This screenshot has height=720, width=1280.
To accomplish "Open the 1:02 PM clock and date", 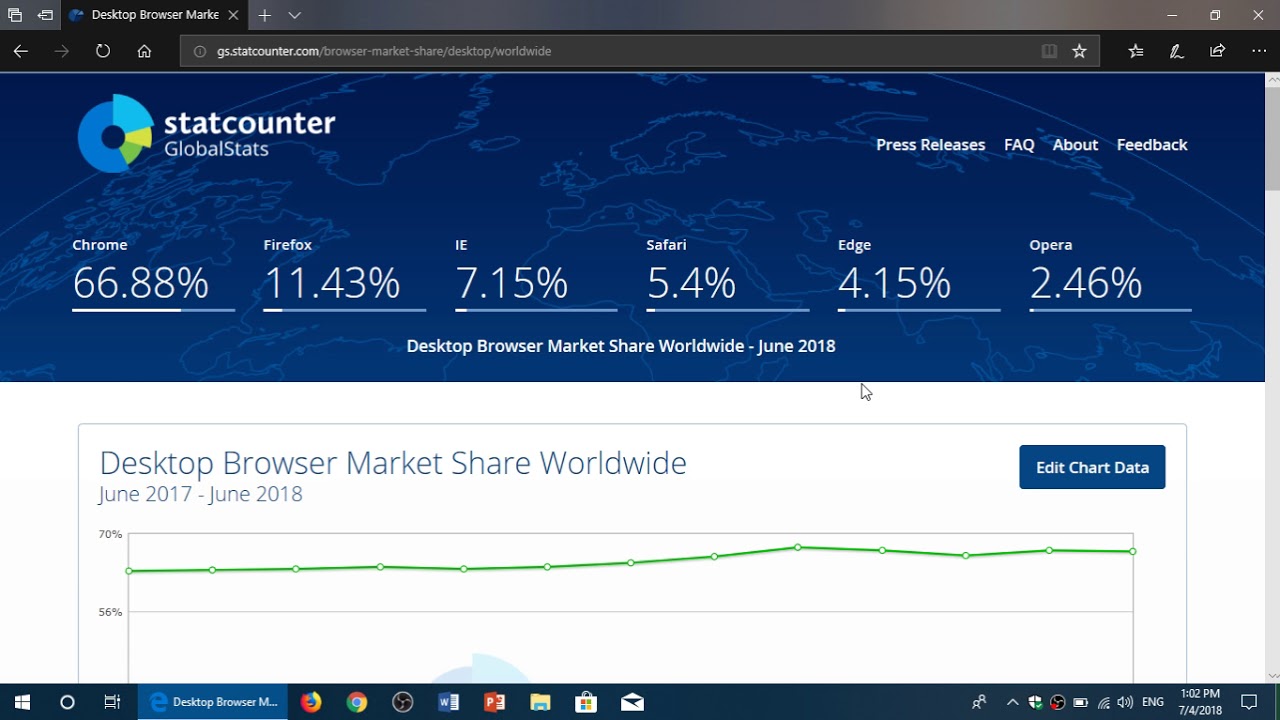I will (x=1200, y=702).
